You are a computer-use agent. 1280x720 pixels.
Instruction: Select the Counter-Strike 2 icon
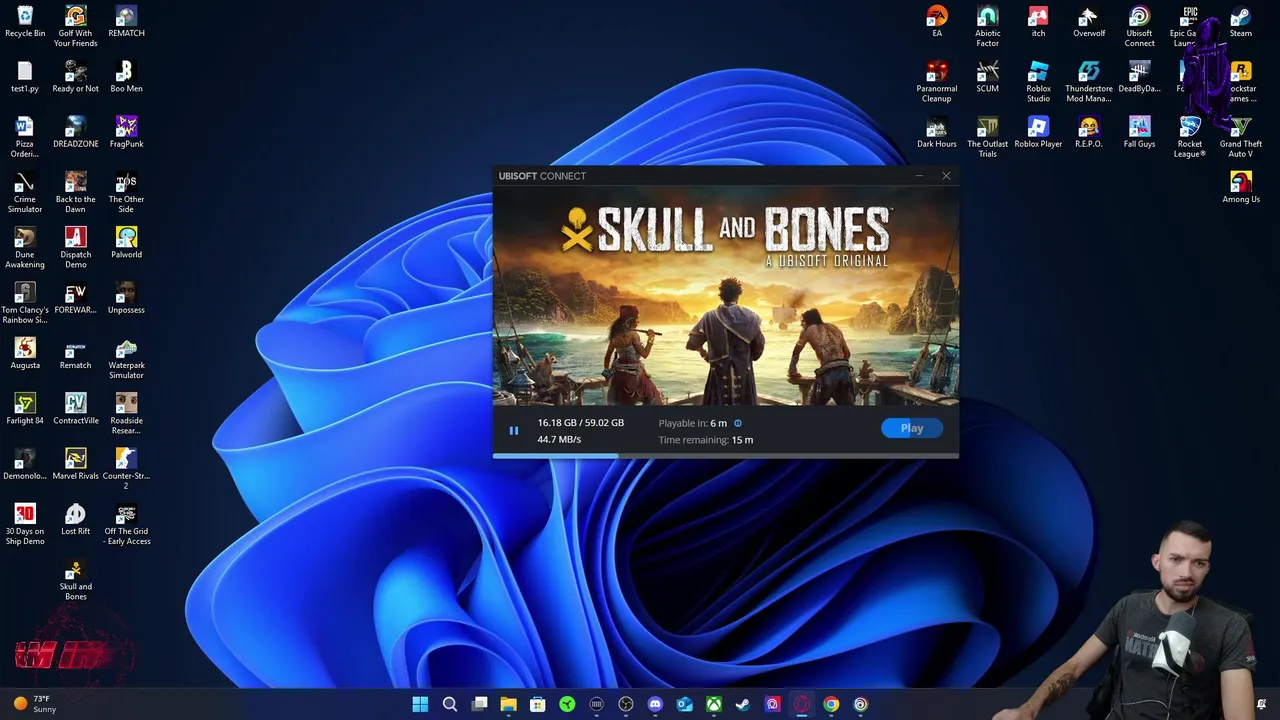click(x=126, y=468)
